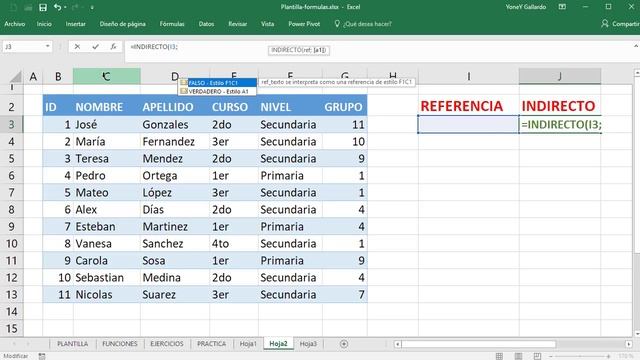Click the cell containing Sebastian
Viewport: 640px width, 360px height.
107,278
